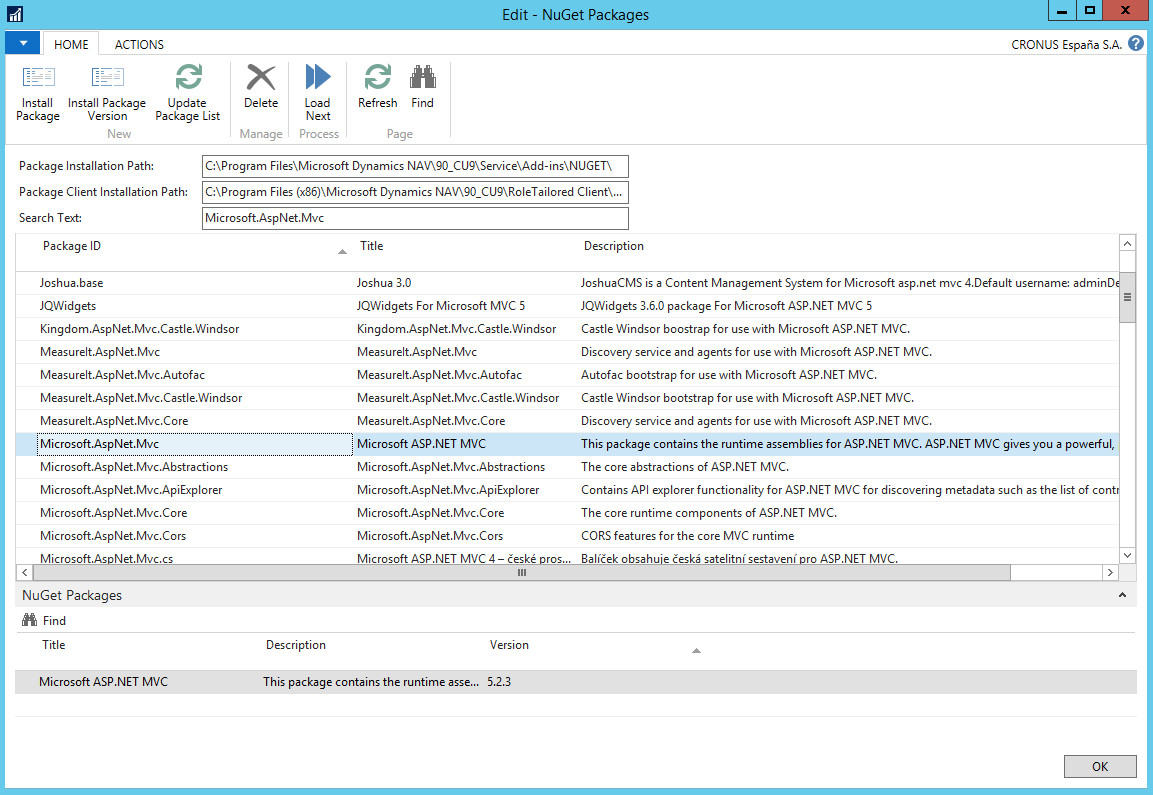The height and width of the screenshot is (795, 1153).
Task: Click the Microsoft ASP.NET MVC title in top list
Action: click(x=421, y=444)
